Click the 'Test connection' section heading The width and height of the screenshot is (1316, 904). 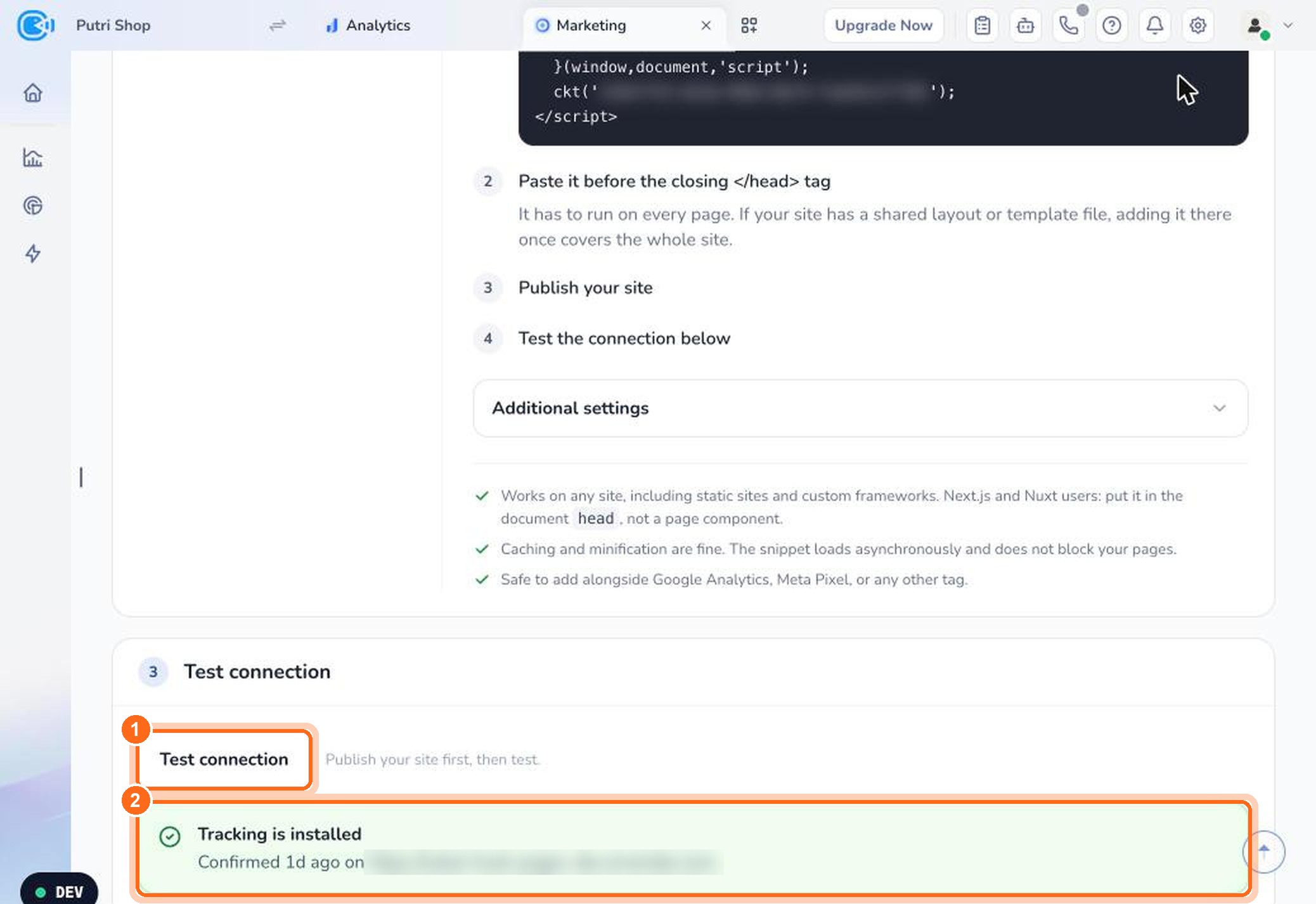[x=257, y=672]
